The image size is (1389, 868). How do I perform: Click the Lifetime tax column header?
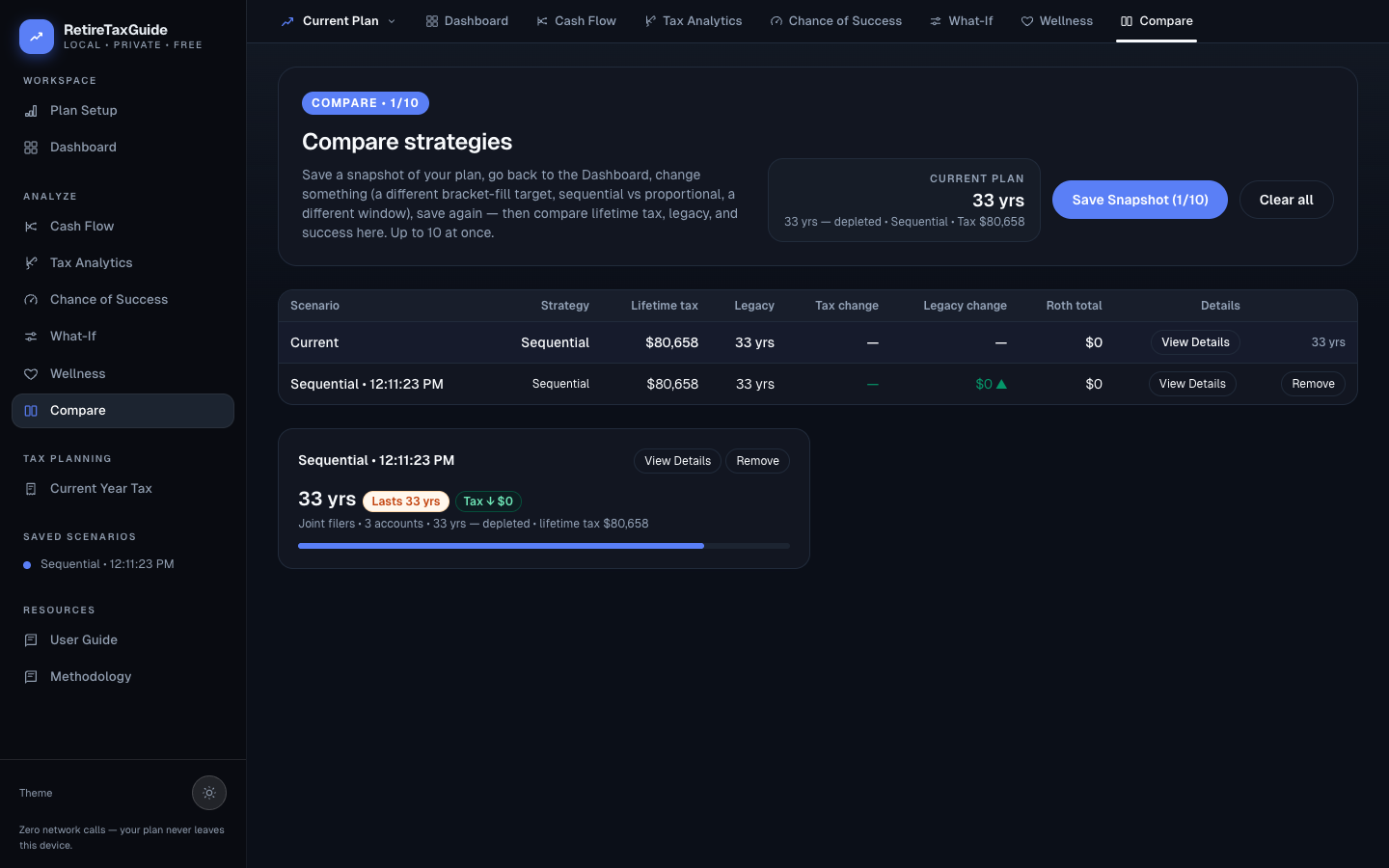pyautogui.click(x=665, y=306)
